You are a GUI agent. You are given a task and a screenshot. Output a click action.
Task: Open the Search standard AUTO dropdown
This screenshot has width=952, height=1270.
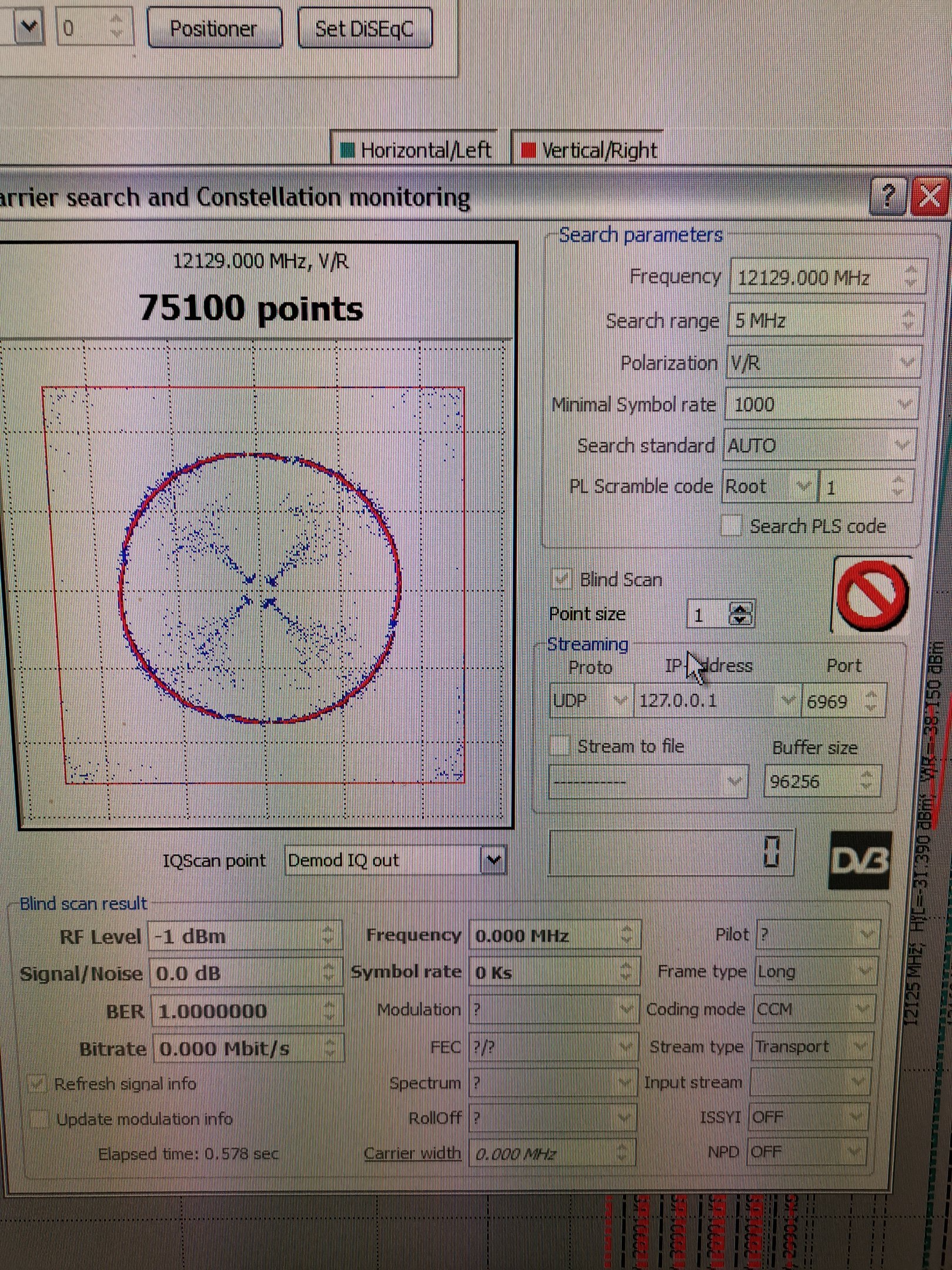819,445
